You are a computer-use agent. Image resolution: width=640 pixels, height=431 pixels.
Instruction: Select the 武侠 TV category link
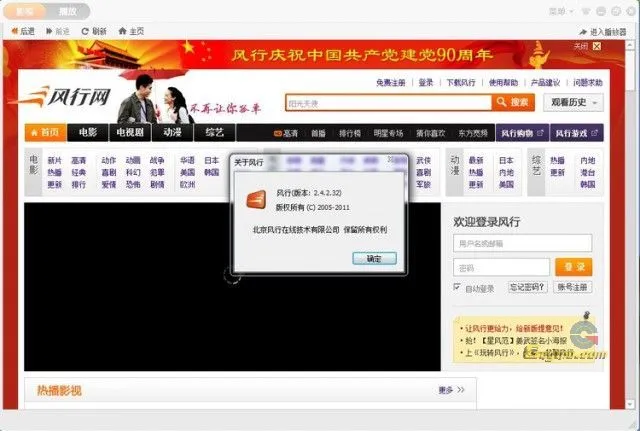click(x=423, y=160)
